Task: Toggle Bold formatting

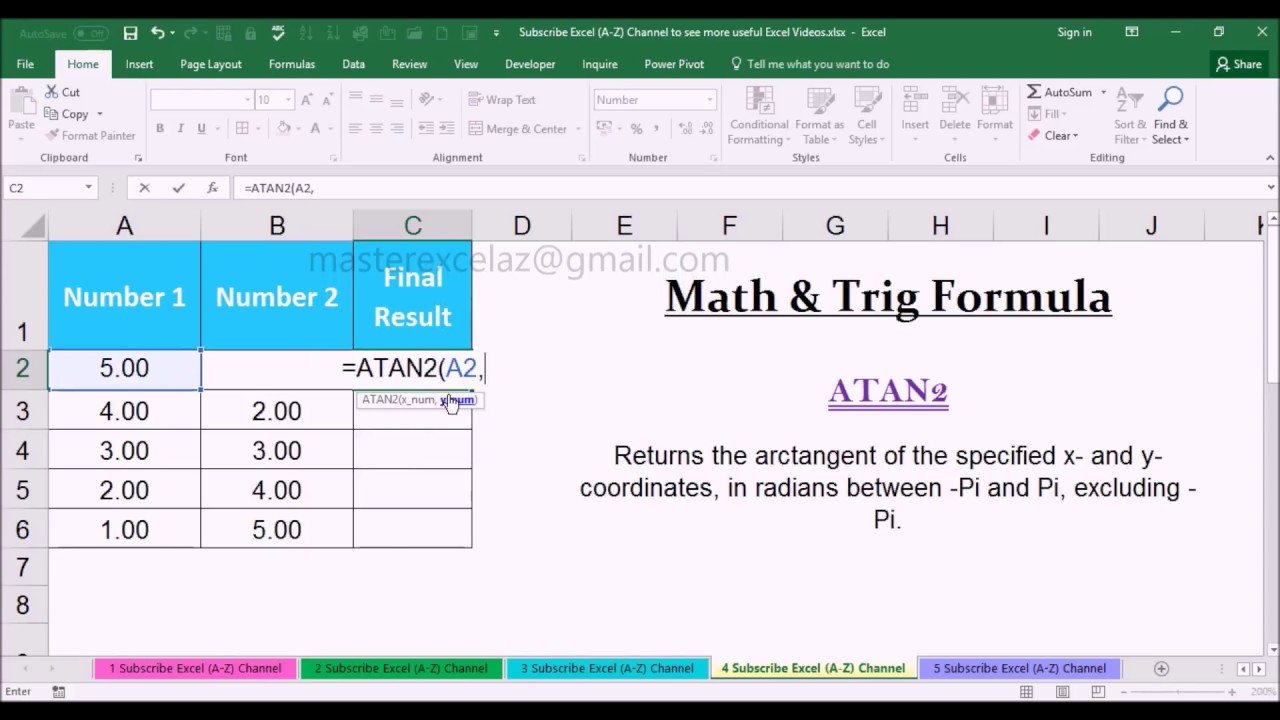Action: tap(159, 128)
